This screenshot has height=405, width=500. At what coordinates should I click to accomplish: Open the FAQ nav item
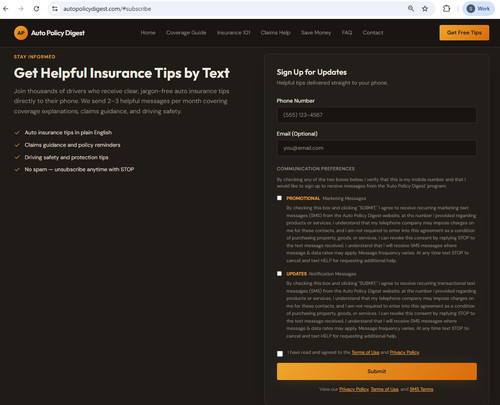coord(347,33)
